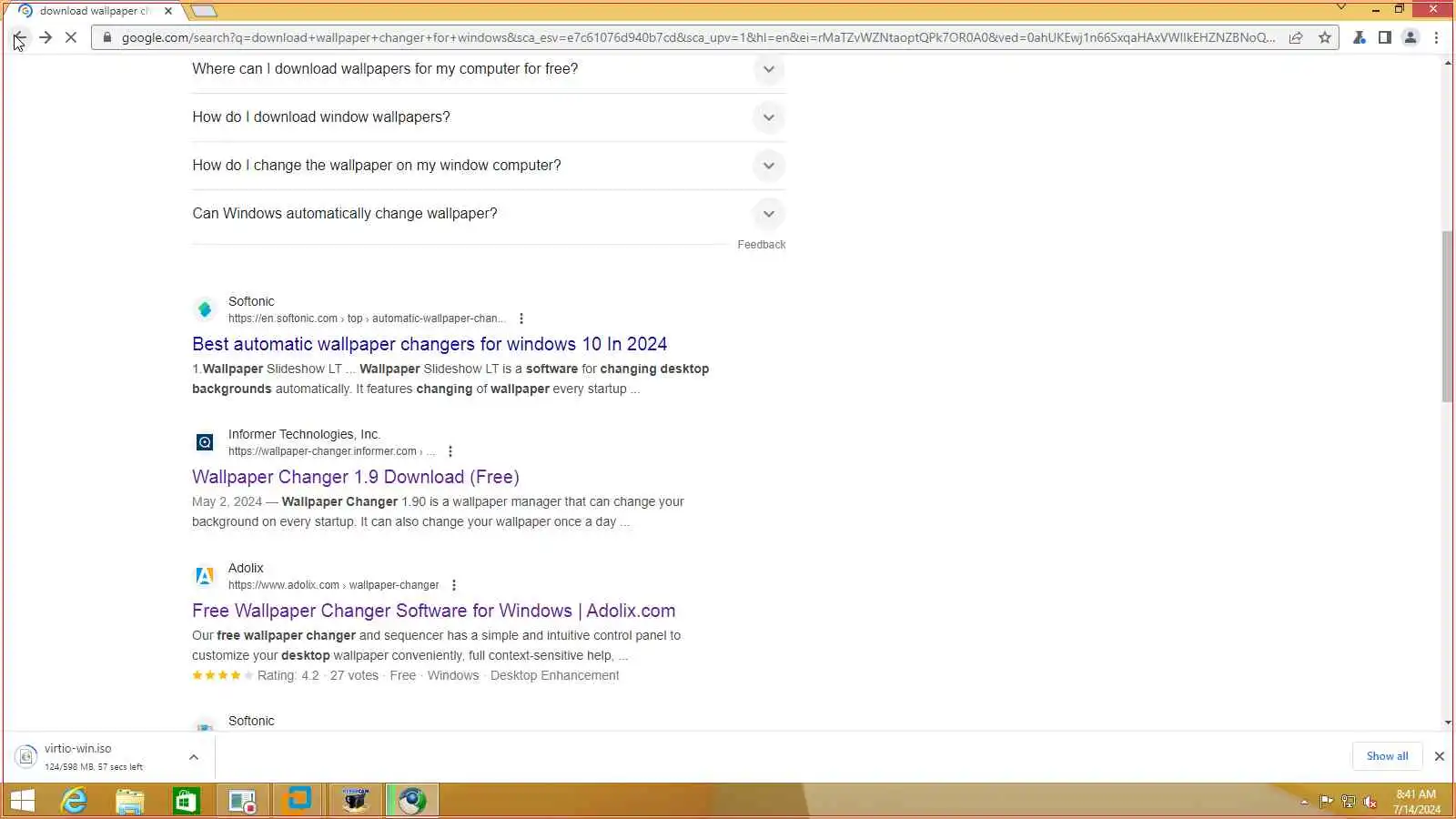
Task: Open a new tab
Action: (x=204, y=11)
